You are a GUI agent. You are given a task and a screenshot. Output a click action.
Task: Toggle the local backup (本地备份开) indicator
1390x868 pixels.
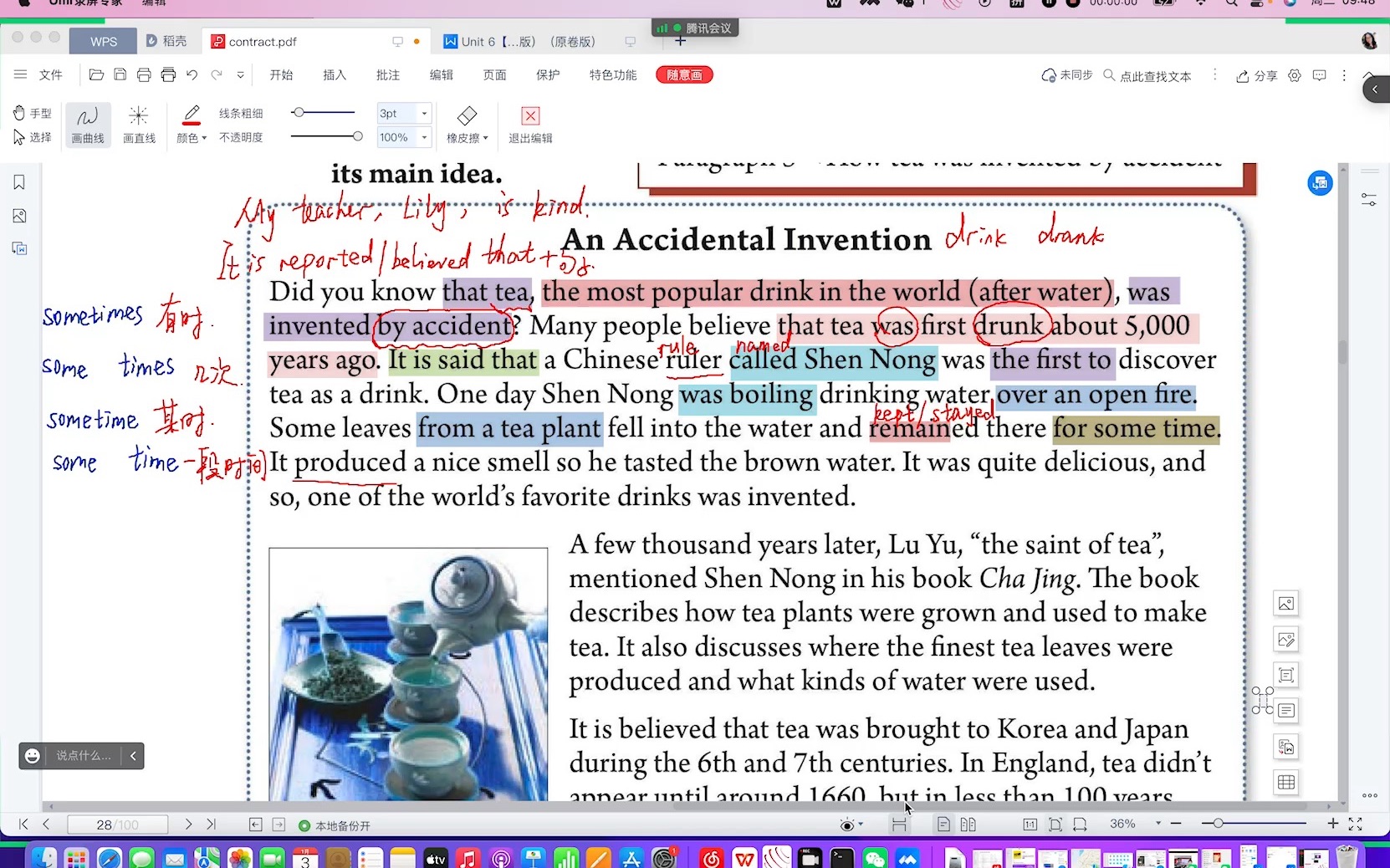[335, 825]
